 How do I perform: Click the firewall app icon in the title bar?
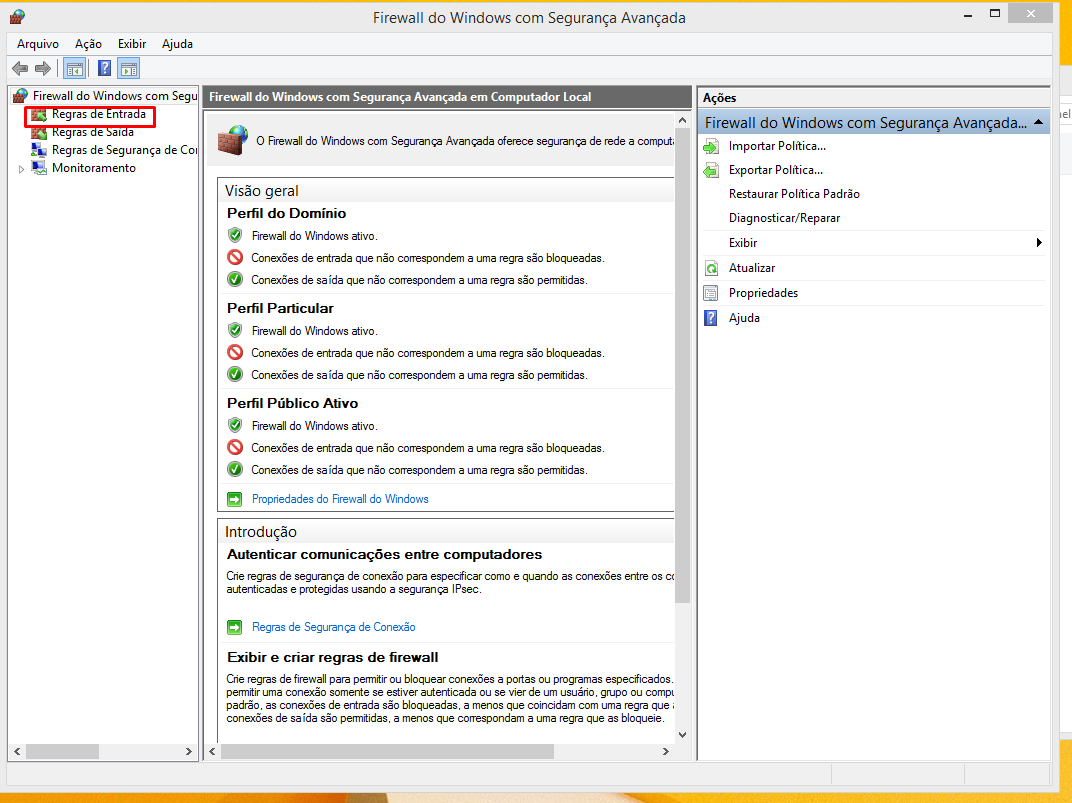pos(17,16)
